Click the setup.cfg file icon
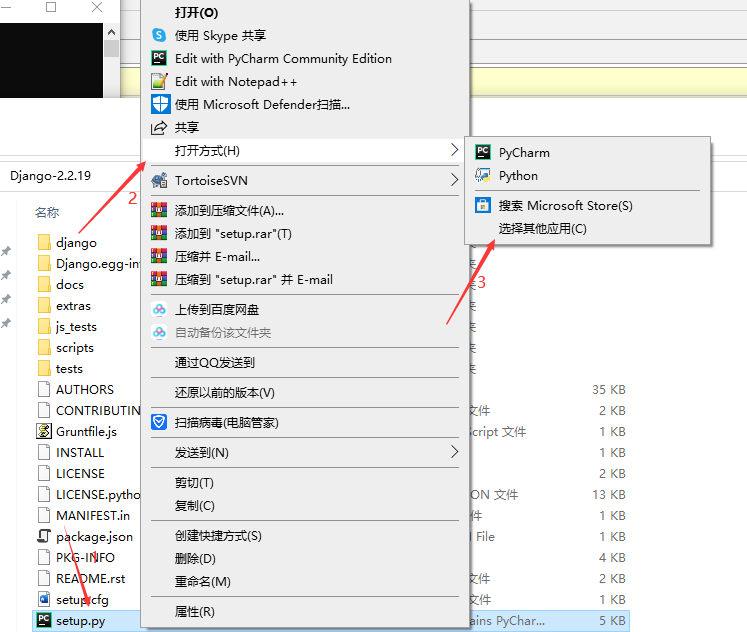This screenshot has width=747, height=632. tap(44, 599)
